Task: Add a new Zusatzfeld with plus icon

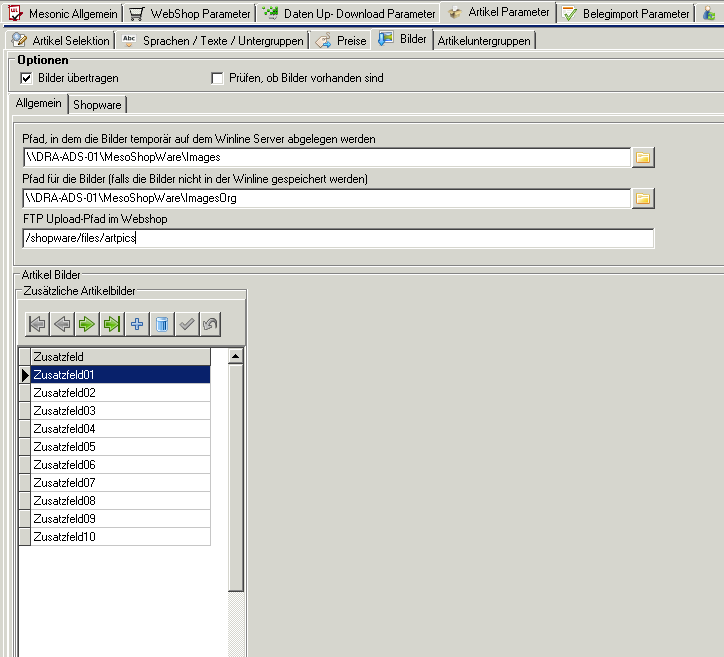Action: click(136, 324)
